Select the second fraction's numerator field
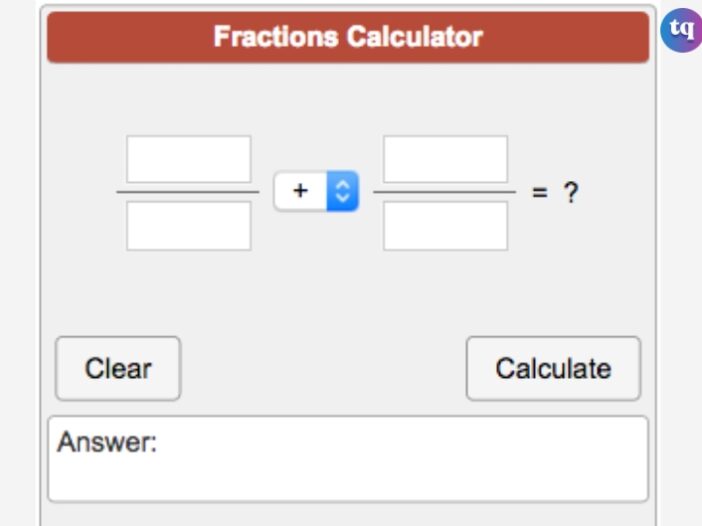 point(445,159)
